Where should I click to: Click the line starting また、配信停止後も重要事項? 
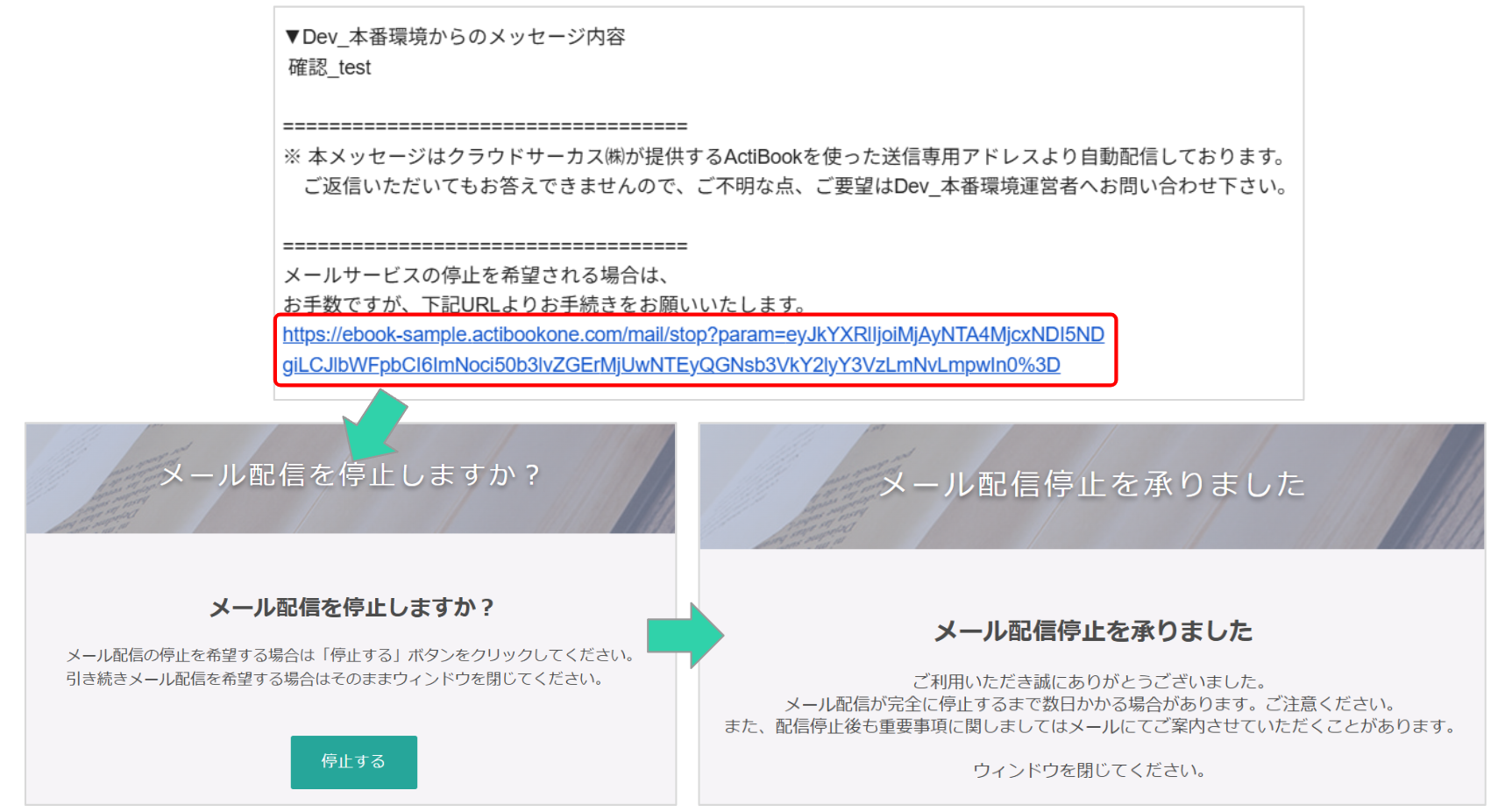[x=1090, y=726]
